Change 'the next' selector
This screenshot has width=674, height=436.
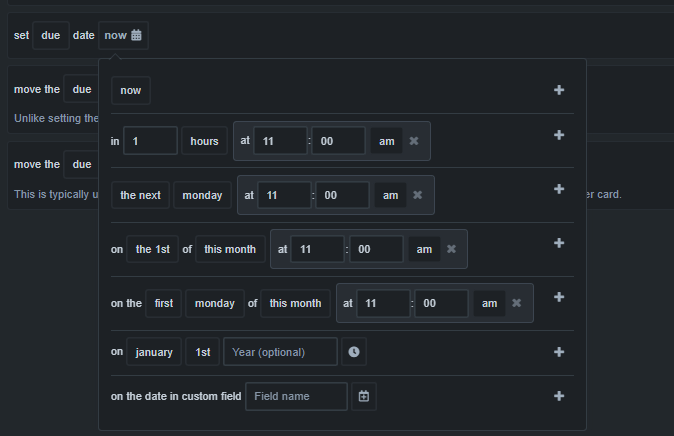point(140,195)
